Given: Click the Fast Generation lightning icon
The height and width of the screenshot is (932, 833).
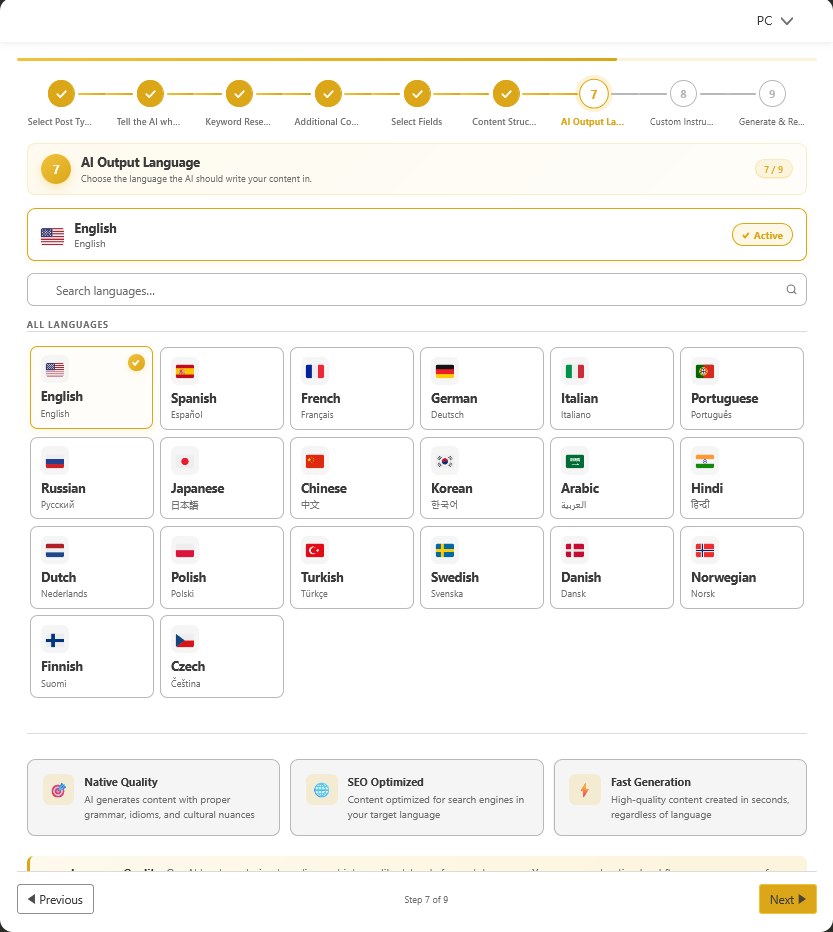Looking at the screenshot, I should (x=585, y=789).
